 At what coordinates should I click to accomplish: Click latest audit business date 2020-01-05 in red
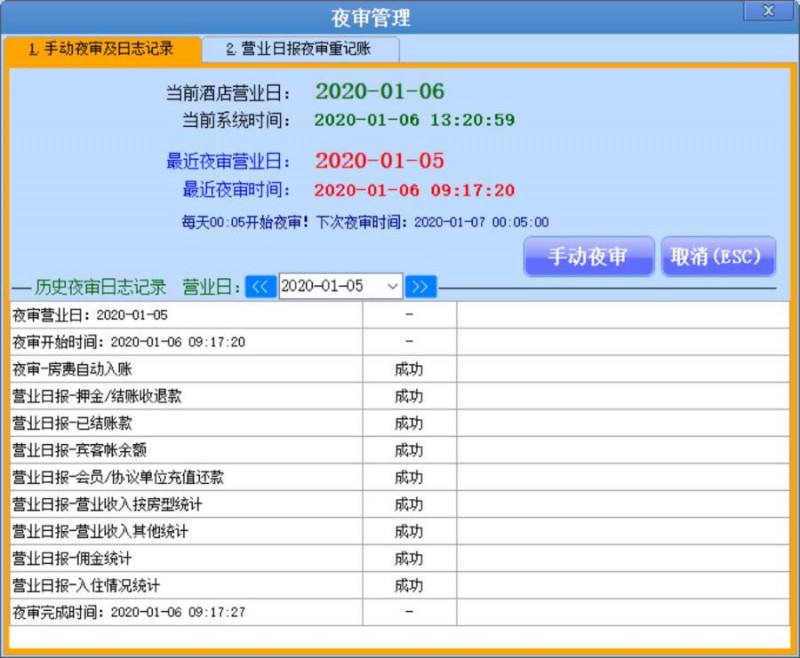coord(380,161)
